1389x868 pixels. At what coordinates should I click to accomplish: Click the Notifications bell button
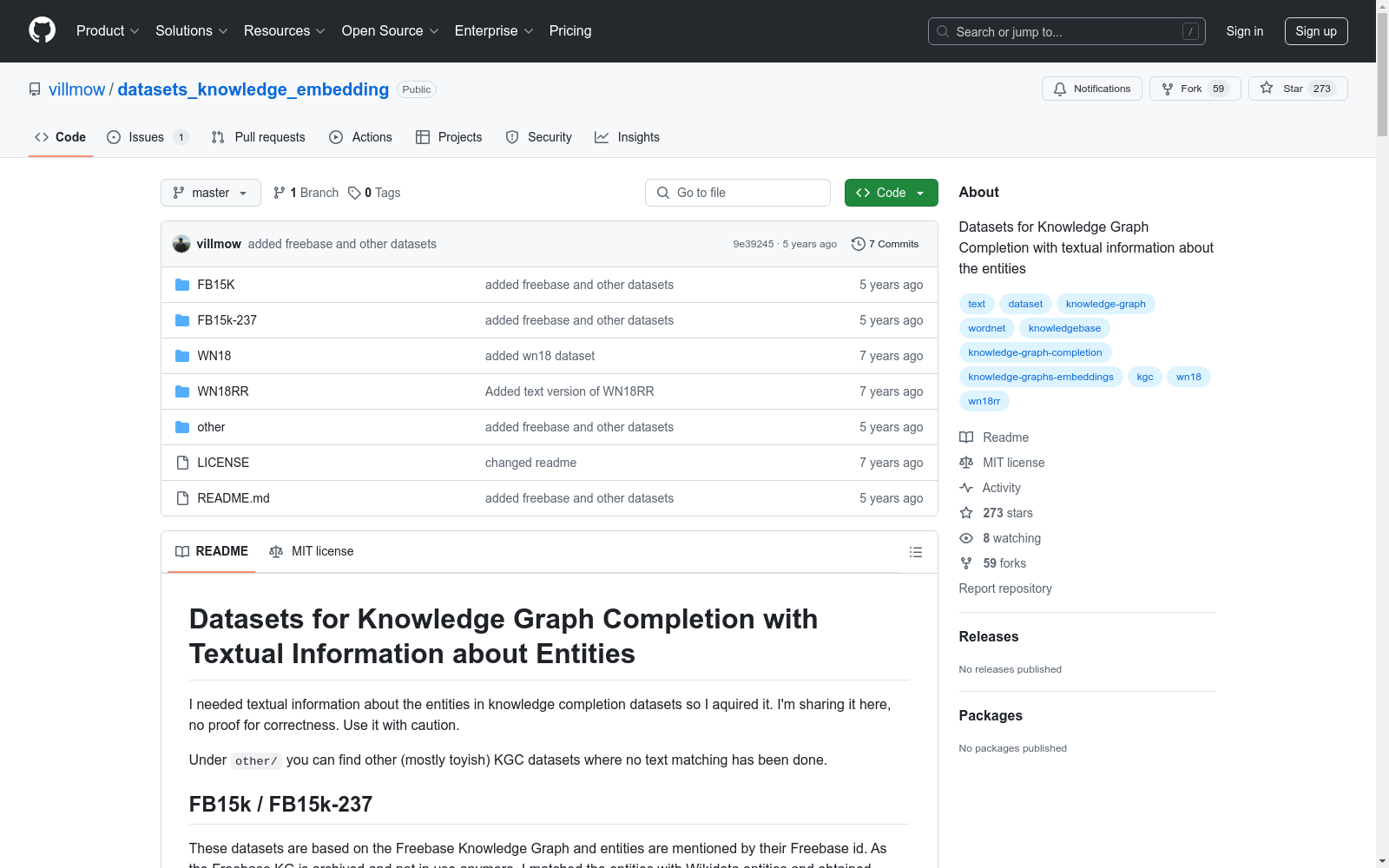[1092, 89]
